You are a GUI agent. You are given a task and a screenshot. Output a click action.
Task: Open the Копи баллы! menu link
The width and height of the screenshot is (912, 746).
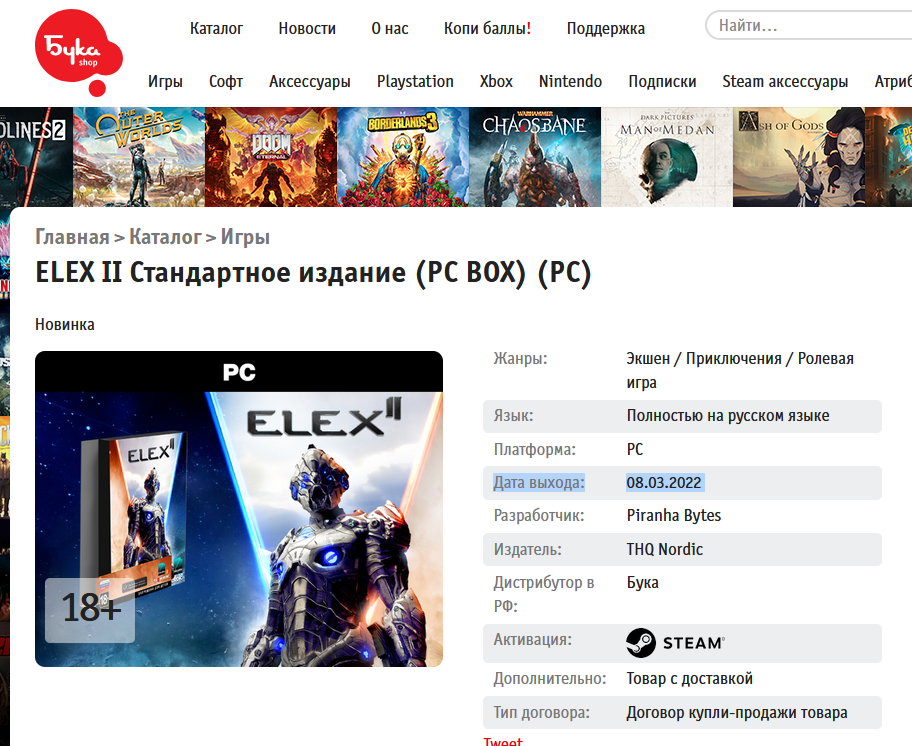[487, 28]
